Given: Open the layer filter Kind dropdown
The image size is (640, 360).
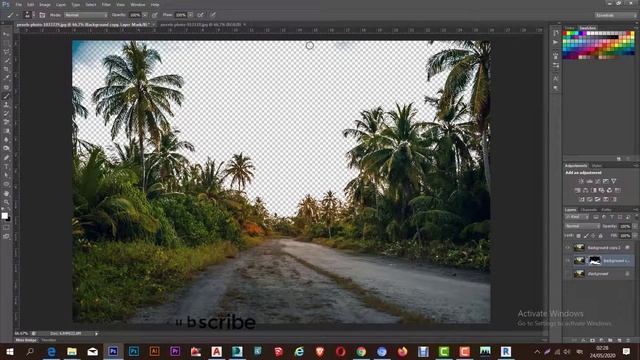Looking at the screenshot, I should [576, 217].
